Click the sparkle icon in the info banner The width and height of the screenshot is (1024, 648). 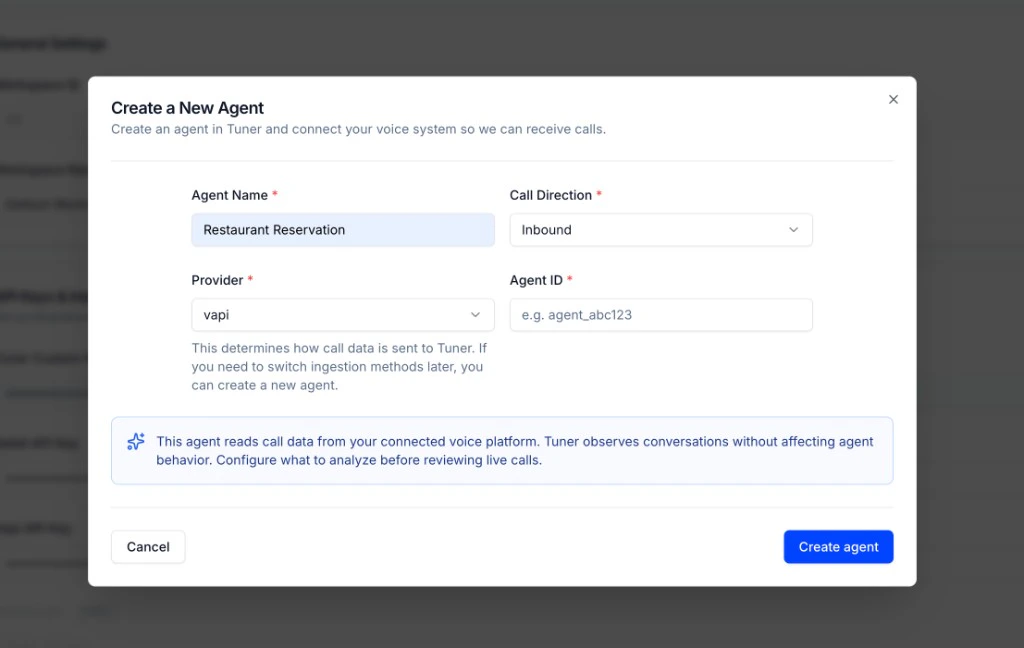pyautogui.click(x=136, y=441)
